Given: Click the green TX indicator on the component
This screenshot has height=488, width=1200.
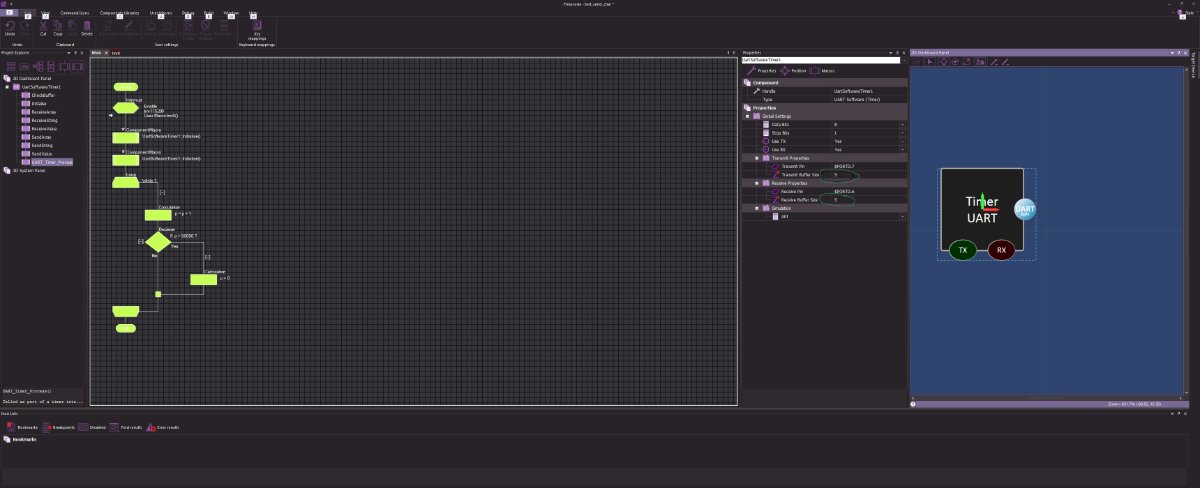Looking at the screenshot, I should click(x=962, y=249).
